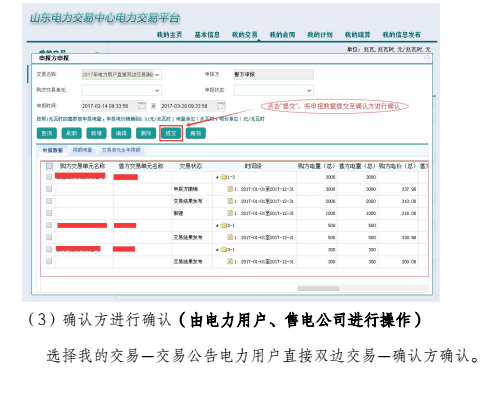485x394 pixels.
Task: Click the 3-1 folder icon in table
Action: coord(223,249)
